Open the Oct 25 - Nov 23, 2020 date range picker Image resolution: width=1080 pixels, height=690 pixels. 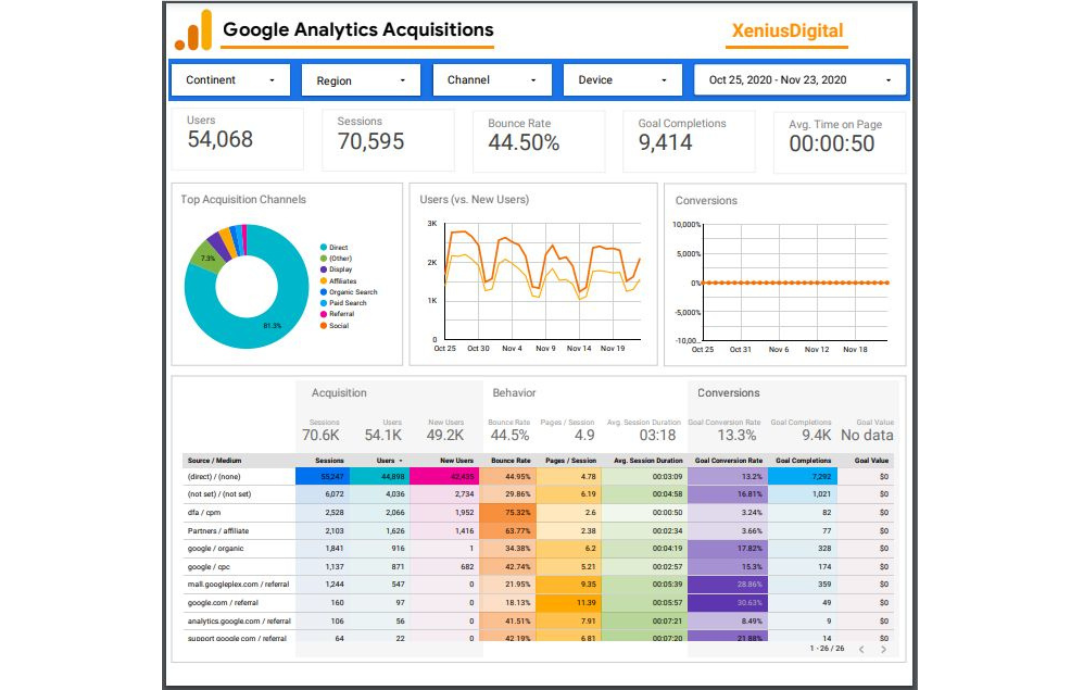(800, 80)
